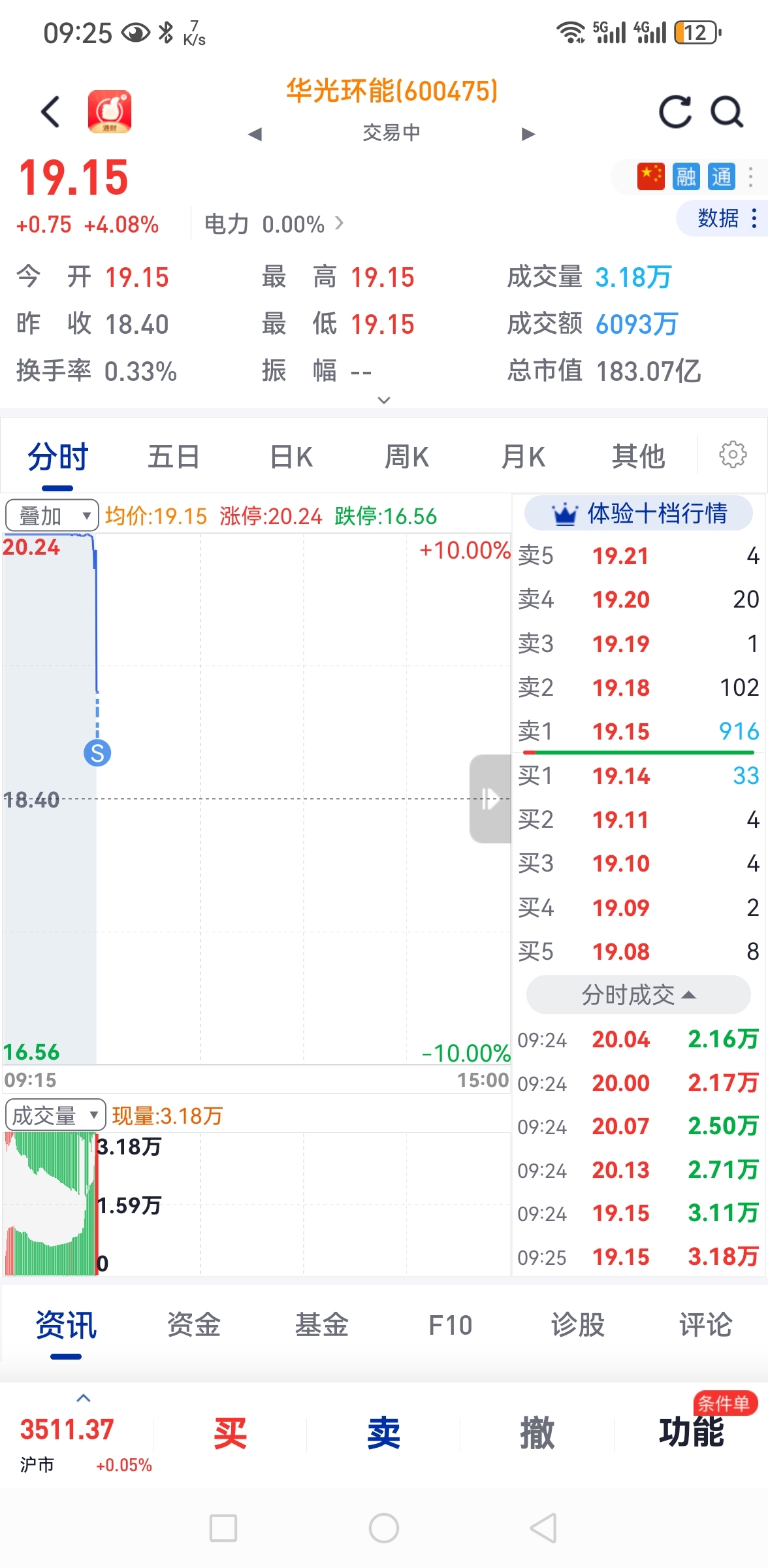
Task: Expand more quote details chevron
Action: pos(384,400)
